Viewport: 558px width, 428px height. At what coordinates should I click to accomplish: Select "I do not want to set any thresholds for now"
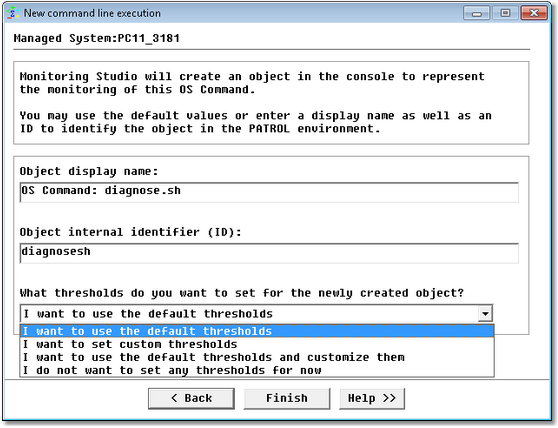257,370
